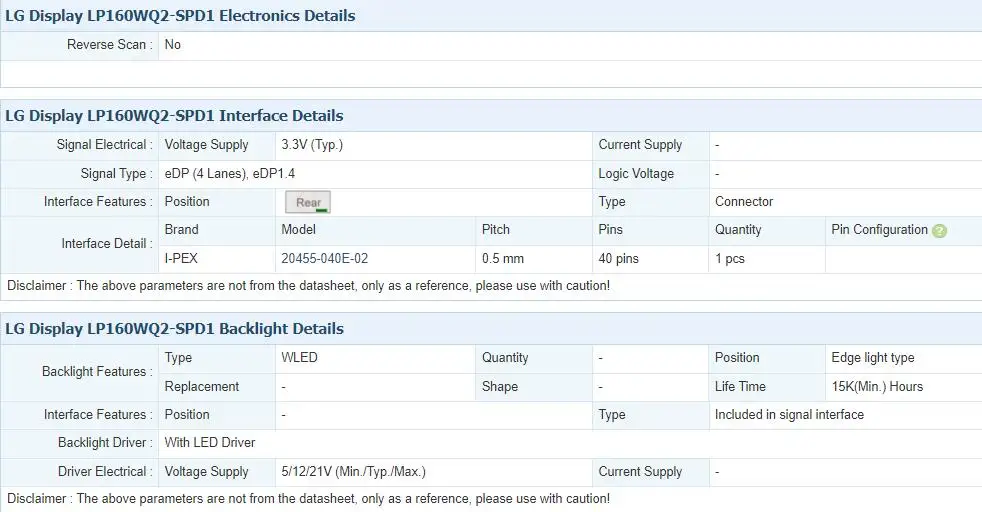This screenshot has width=982, height=512.
Task: Click the 5/12/21V (Min./Typ./Max.) voltage value
Action: click(x=353, y=471)
